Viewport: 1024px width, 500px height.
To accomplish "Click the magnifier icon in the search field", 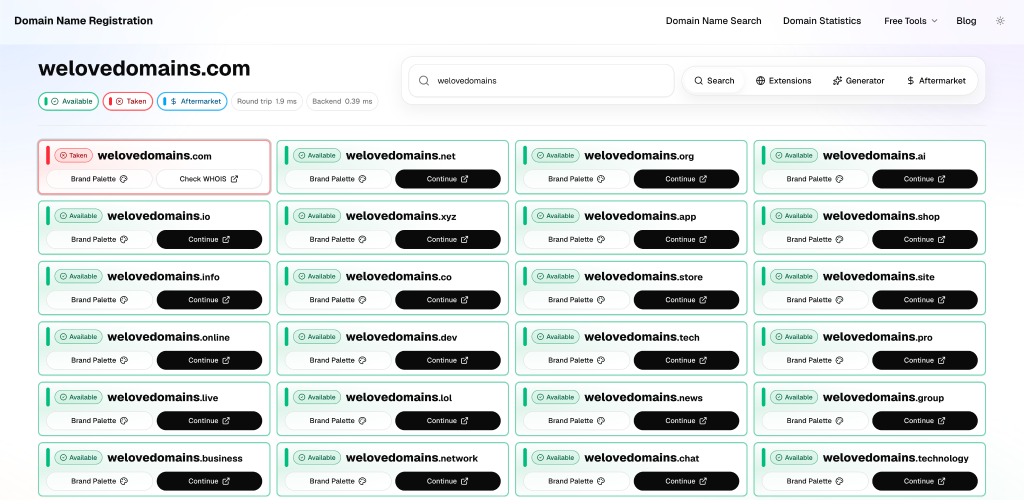I will pyautogui.click(x=424, y=81).
